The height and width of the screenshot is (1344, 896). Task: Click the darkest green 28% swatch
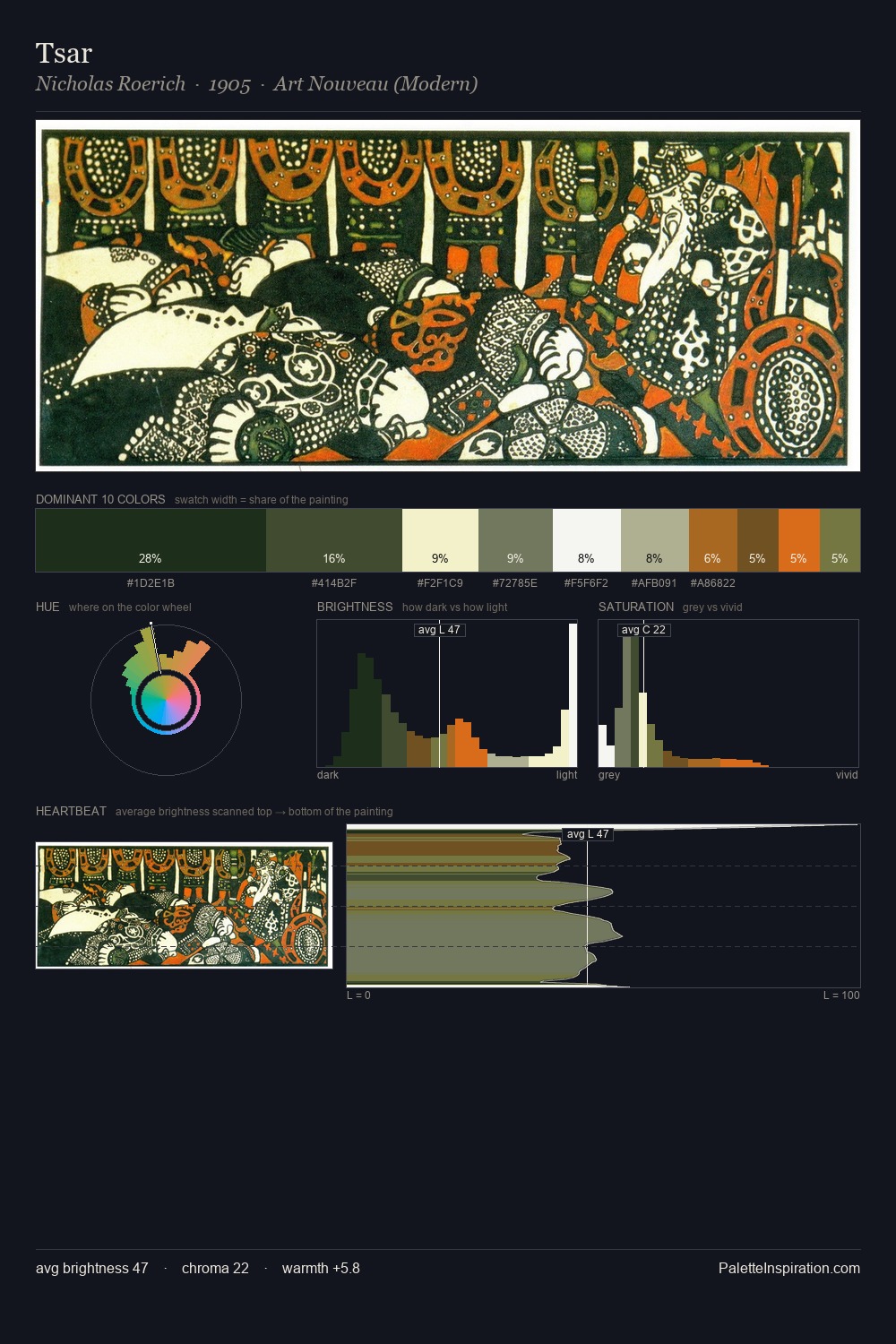[151, 540]
